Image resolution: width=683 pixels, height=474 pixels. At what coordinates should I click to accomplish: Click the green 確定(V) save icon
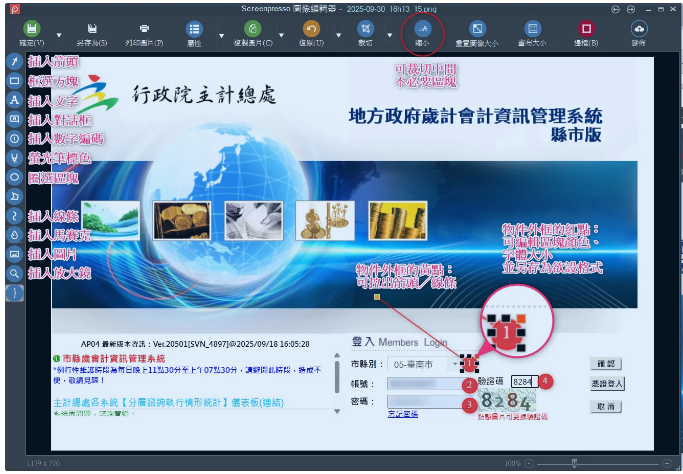tap(31, 29)
